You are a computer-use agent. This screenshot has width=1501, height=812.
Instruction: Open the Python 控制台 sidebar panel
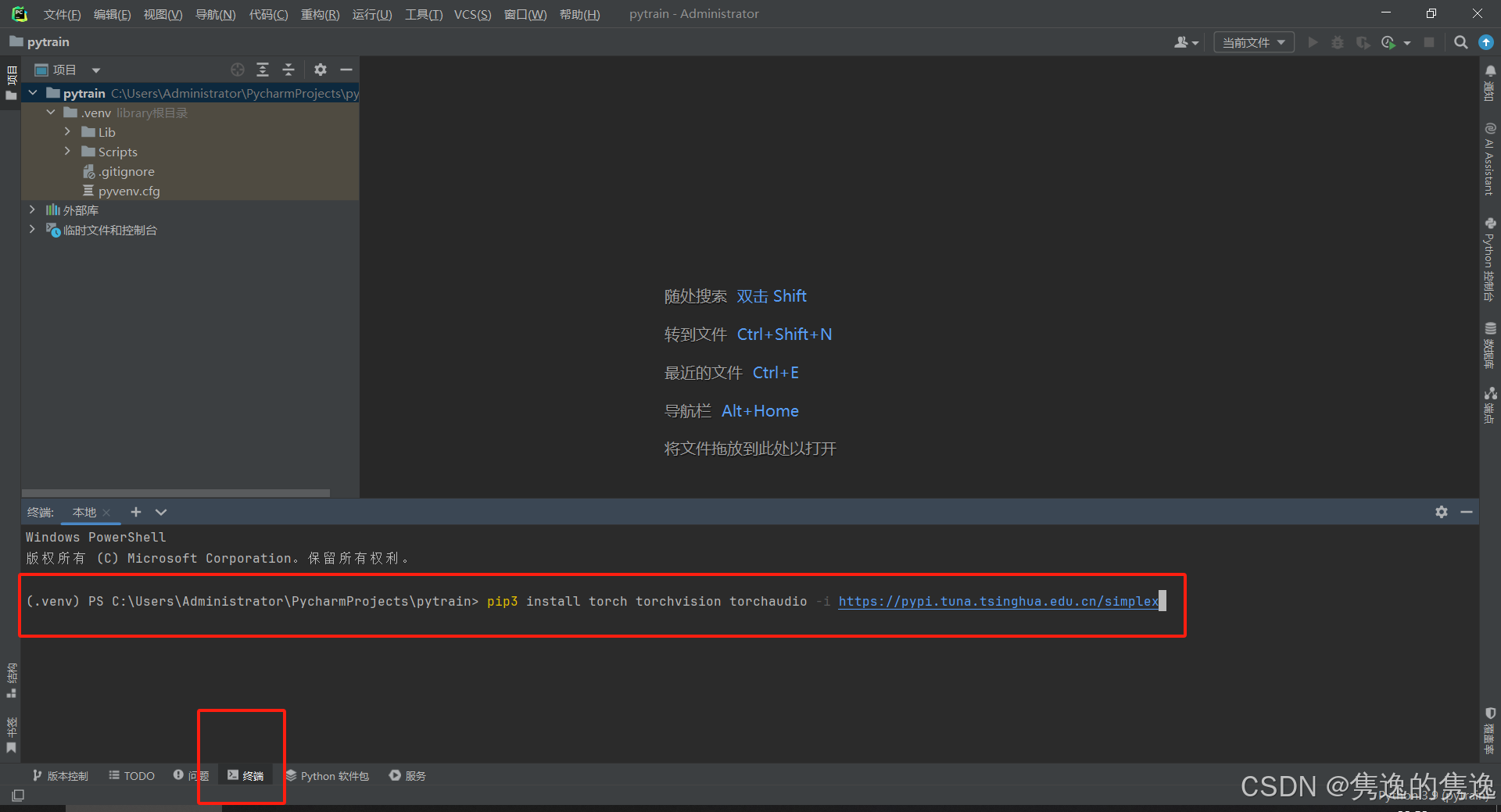(1490, 258)
